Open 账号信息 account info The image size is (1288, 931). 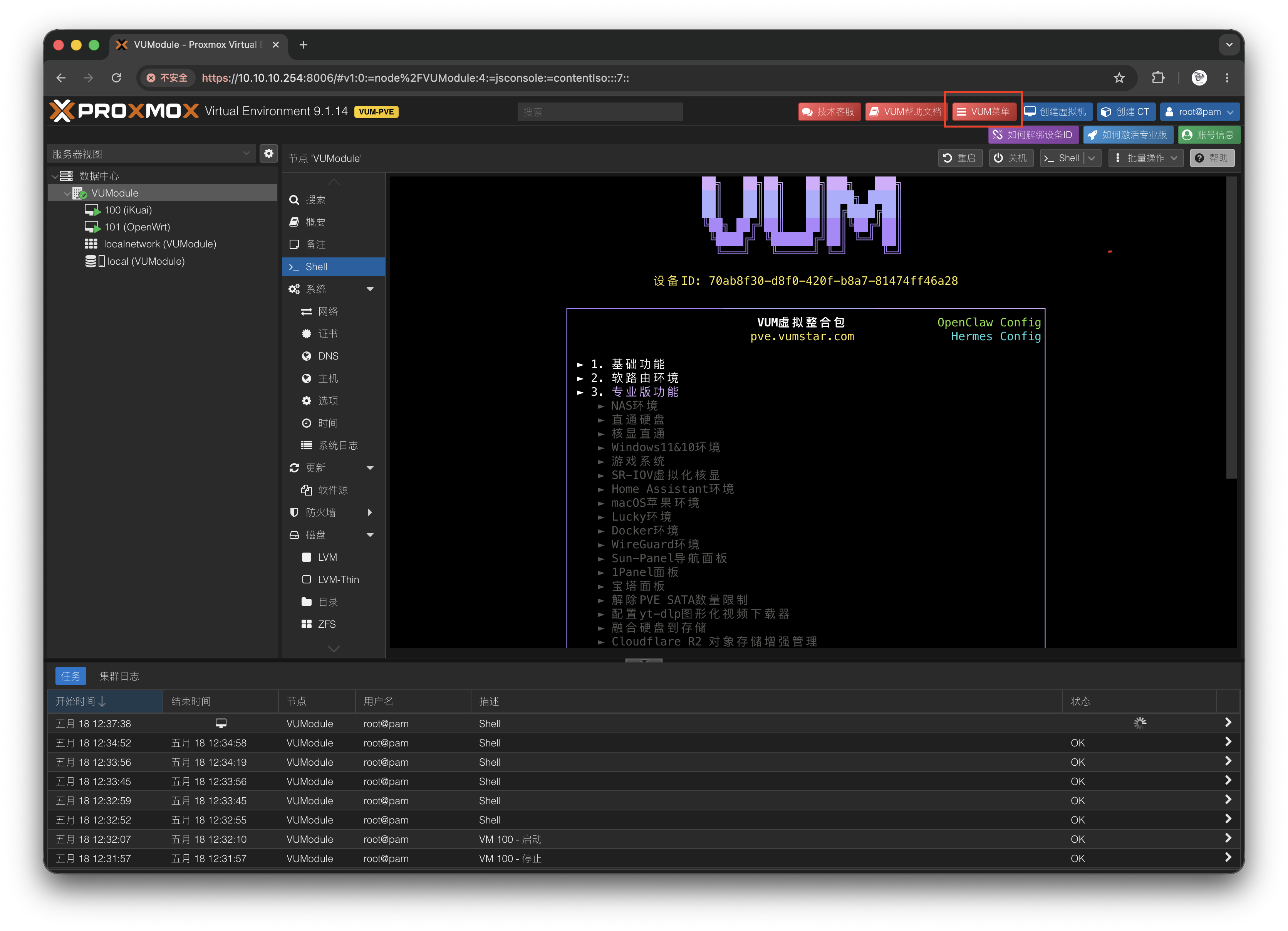click(x=1209, y=134)
